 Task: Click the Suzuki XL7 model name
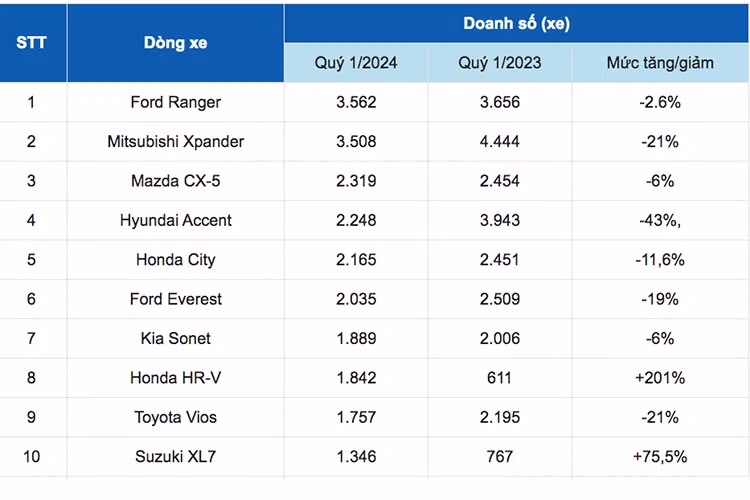[176, 456]
